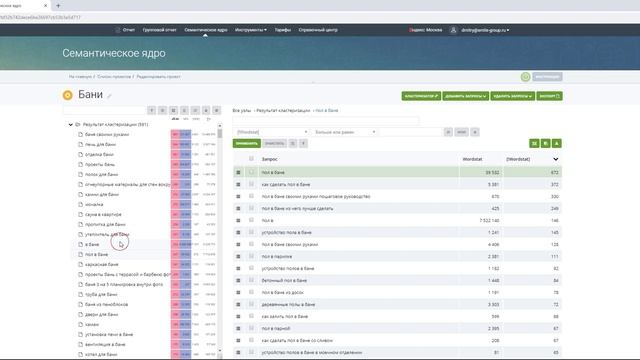Open the Инструменты dropdown menu

[x=251, y=30]
